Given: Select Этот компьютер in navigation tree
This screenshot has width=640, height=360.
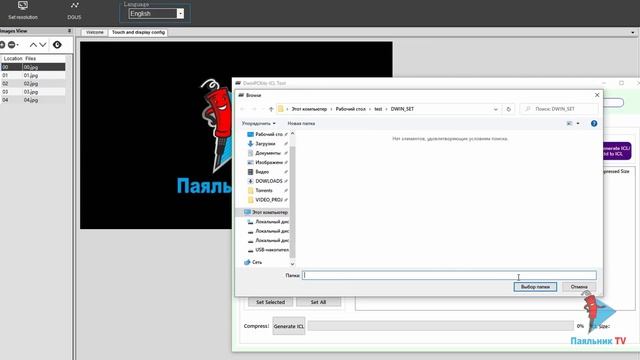Looking at the screenshot, I should 266,212.
